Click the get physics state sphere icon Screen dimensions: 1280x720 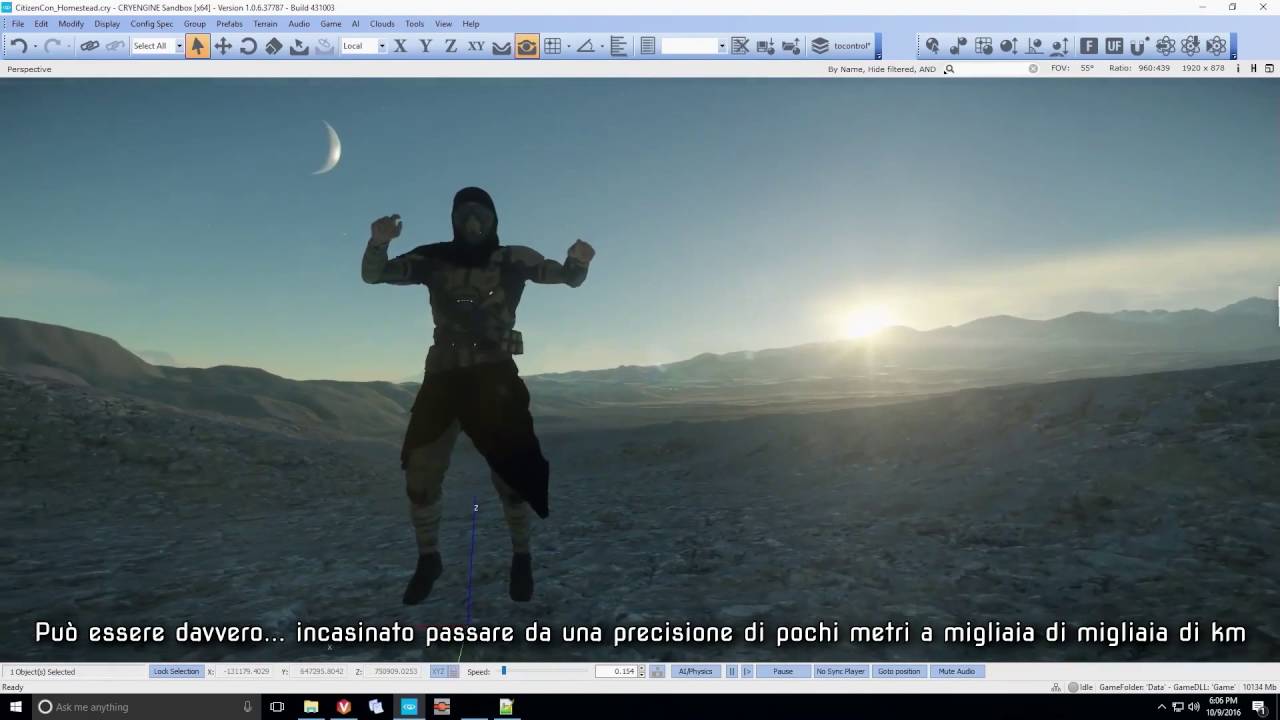pos(932,46)
